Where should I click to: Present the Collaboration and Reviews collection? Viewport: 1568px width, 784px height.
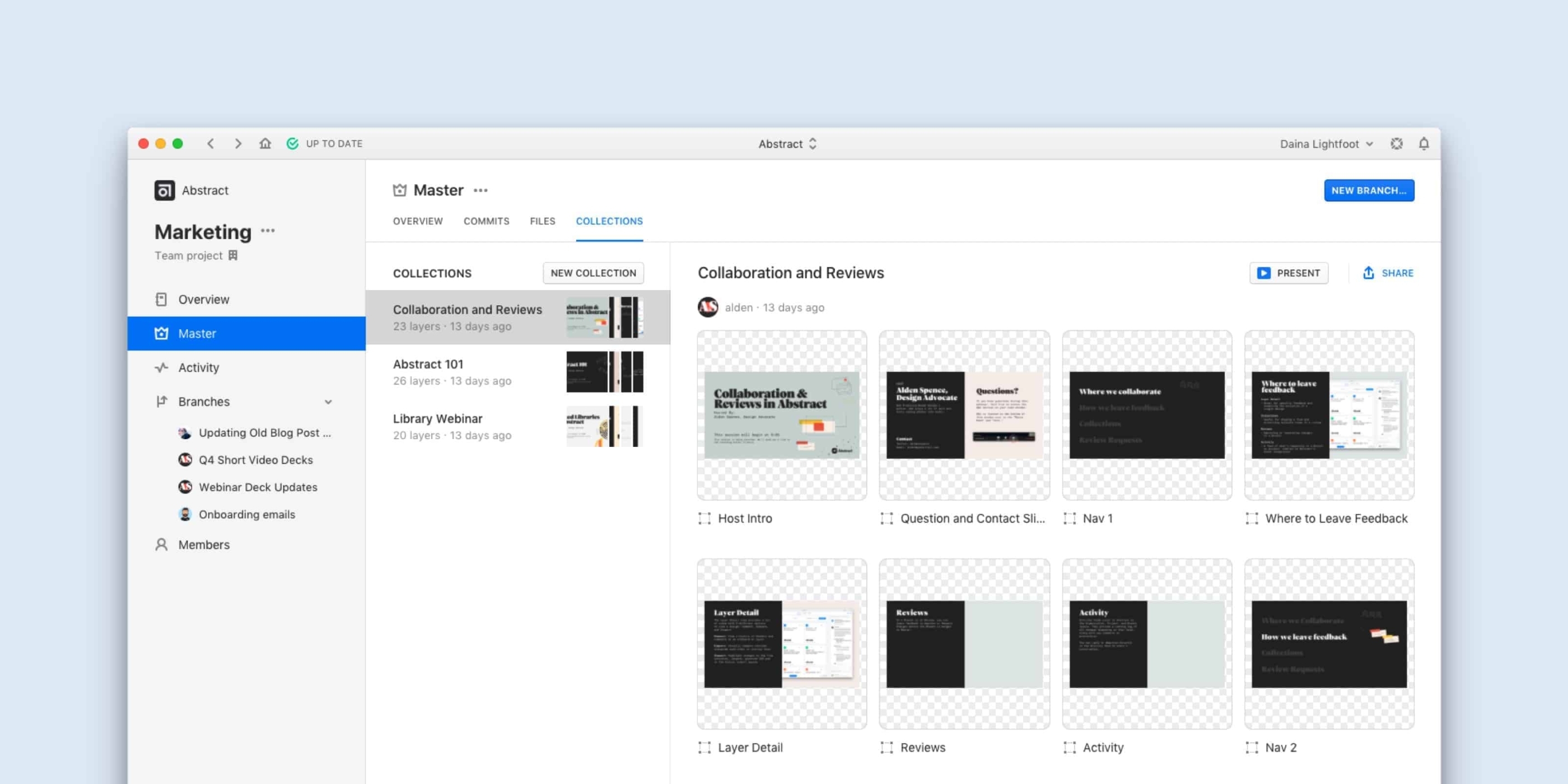[1289, 273]
